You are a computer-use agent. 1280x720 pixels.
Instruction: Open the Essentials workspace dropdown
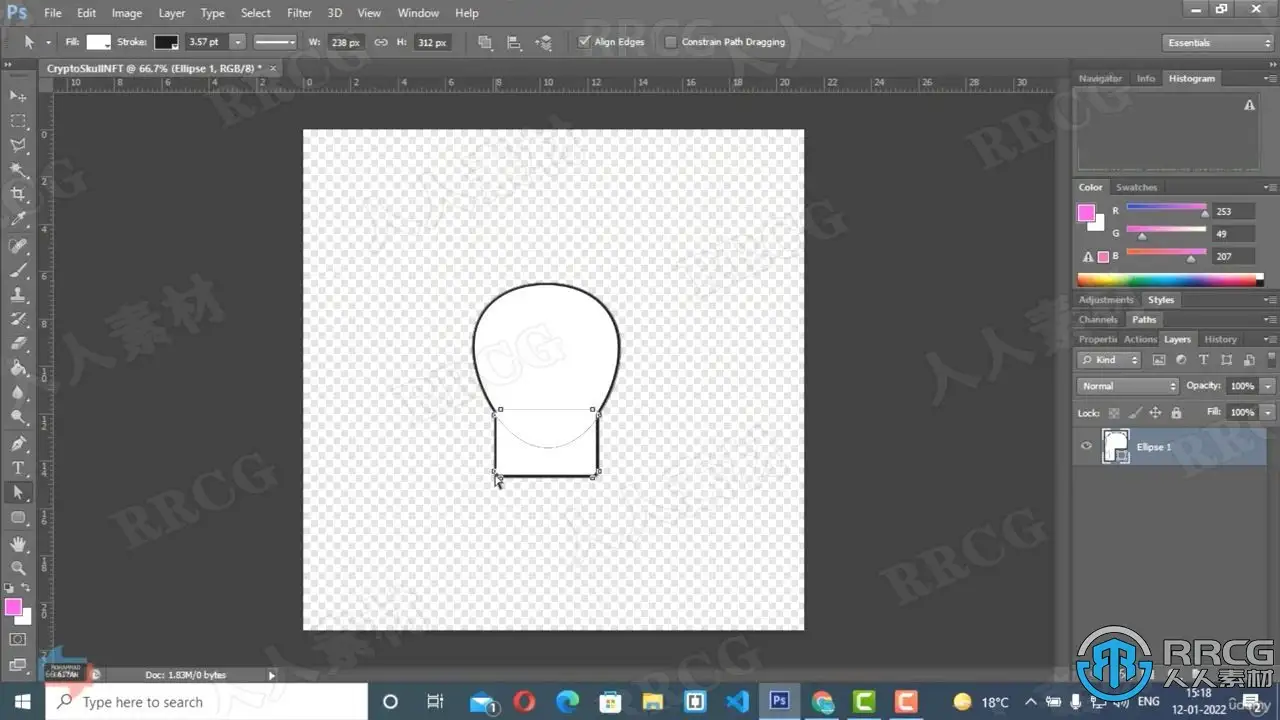pos(1219,43)
